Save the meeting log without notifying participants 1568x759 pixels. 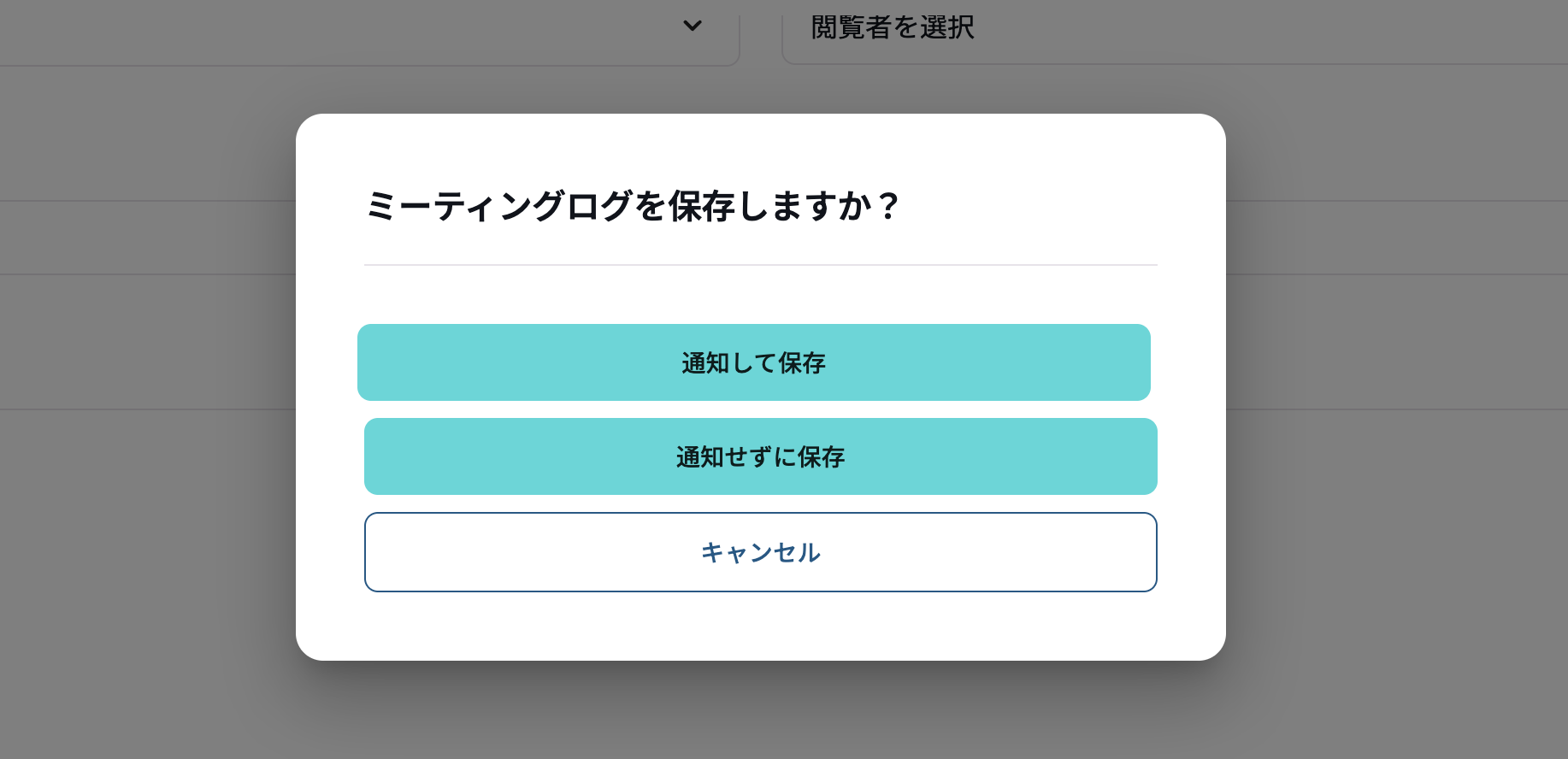(760, 456)
